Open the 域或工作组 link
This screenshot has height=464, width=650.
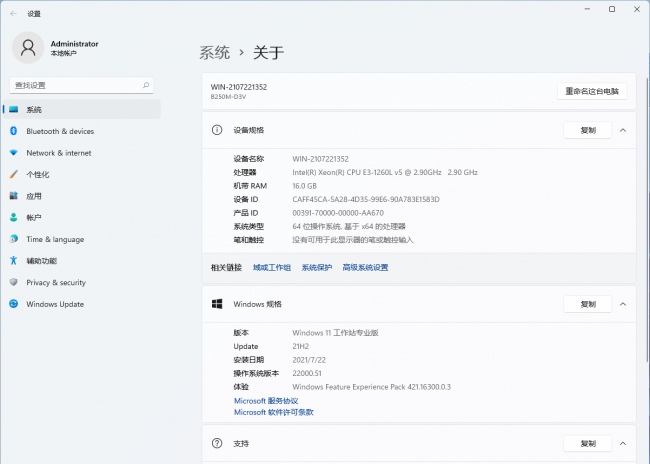pos(272,267)
